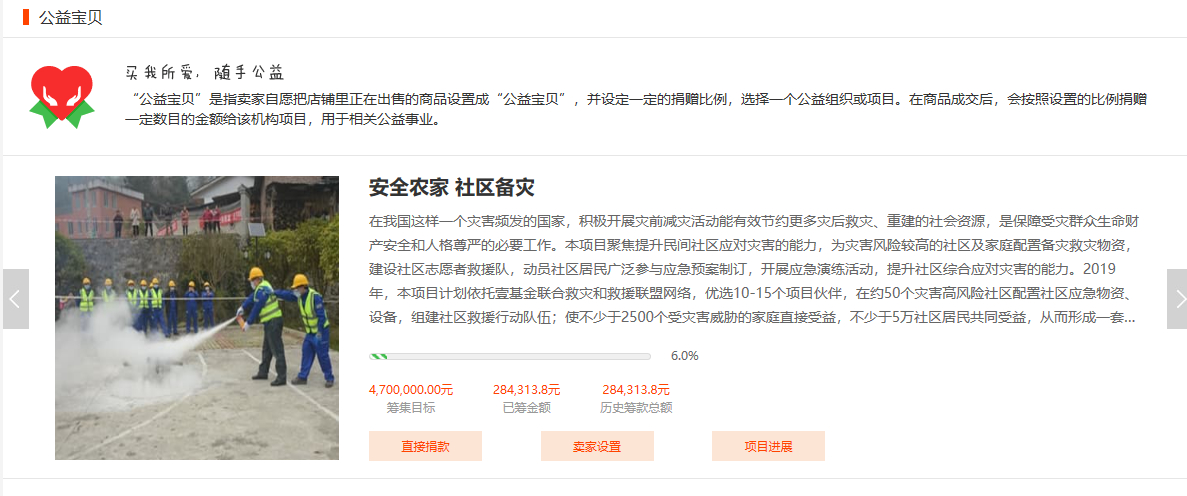Click the project title 安全农家 社区备灾
1187x496 pixels.
pos(451,188)
